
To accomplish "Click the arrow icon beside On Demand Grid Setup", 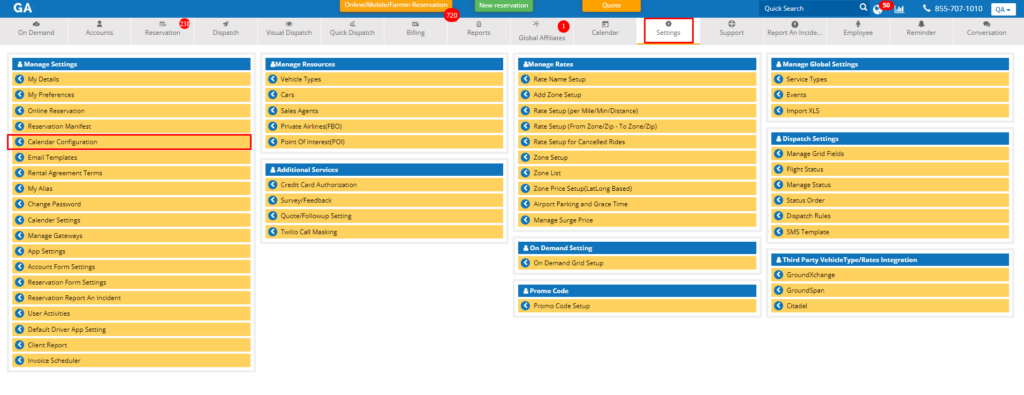I will [x=526, y=263].
